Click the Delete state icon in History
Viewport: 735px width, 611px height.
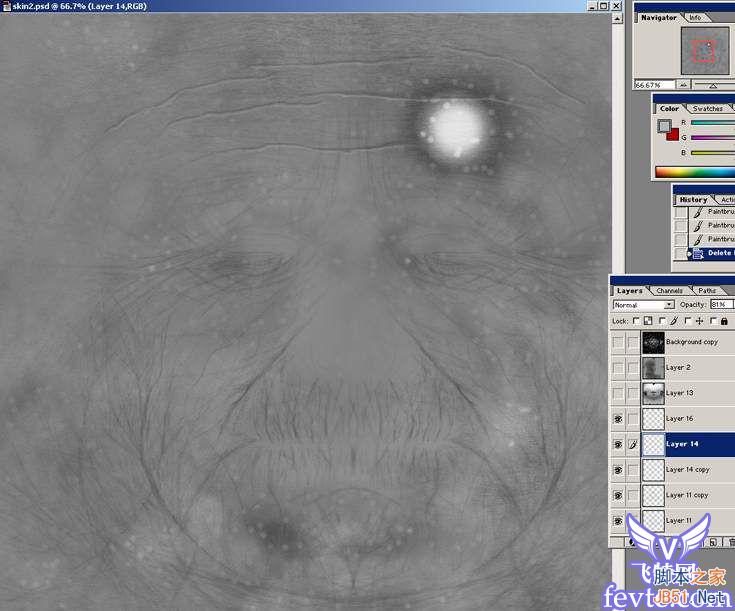698,253
